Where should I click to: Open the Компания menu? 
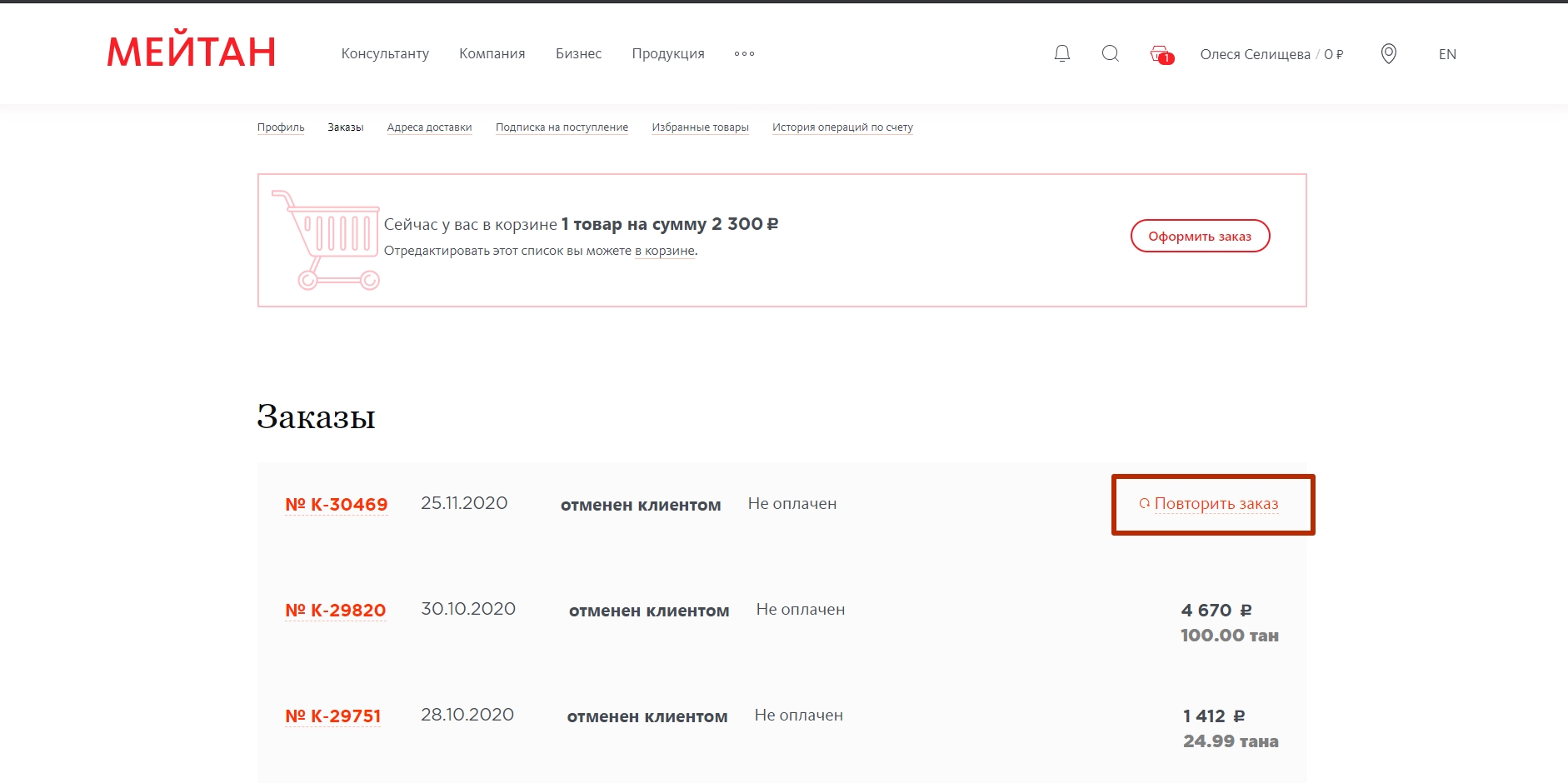pyautogui.click(x=492, y=54)
